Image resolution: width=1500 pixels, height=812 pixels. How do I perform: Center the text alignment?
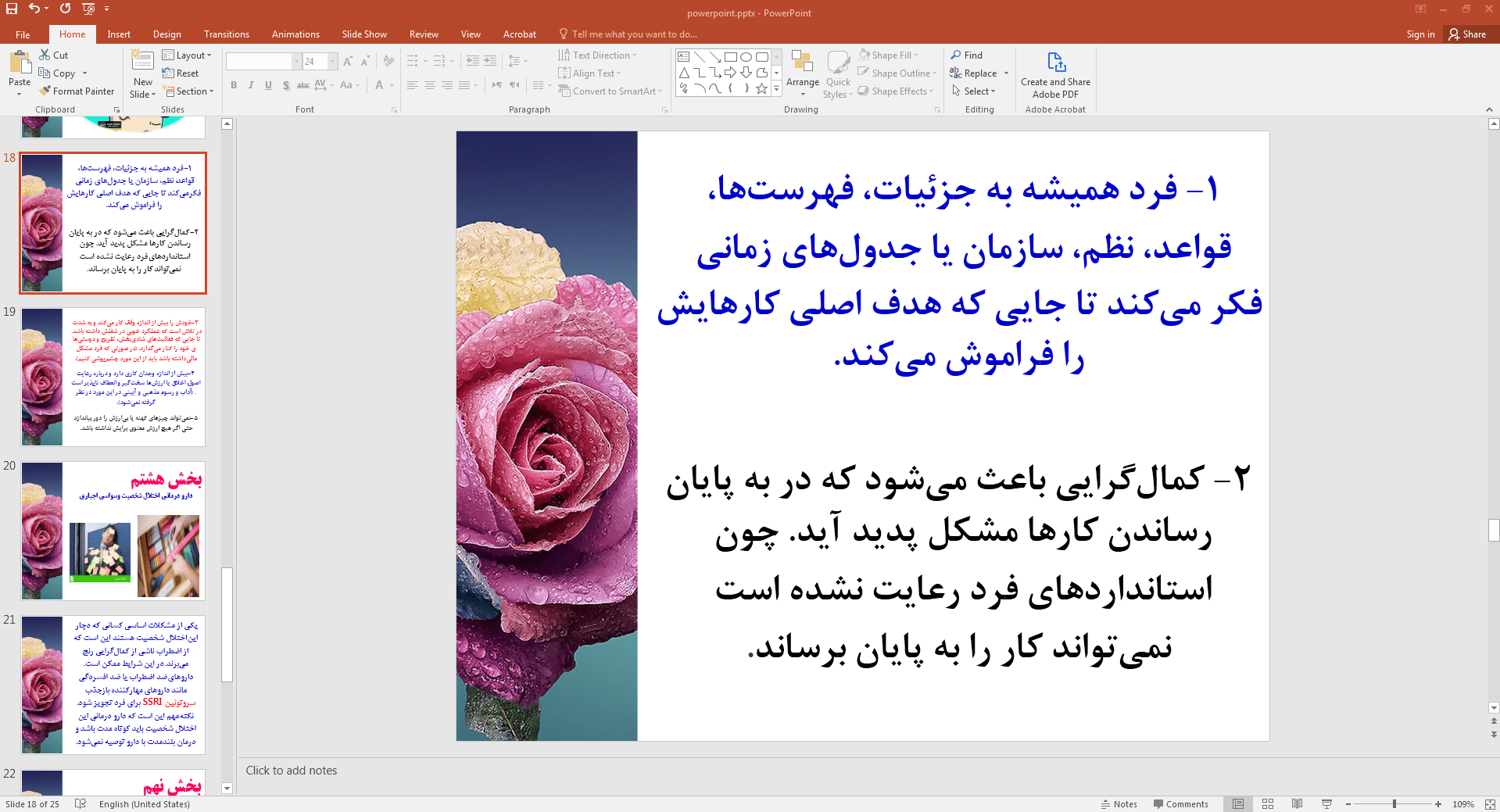point(430,85)
